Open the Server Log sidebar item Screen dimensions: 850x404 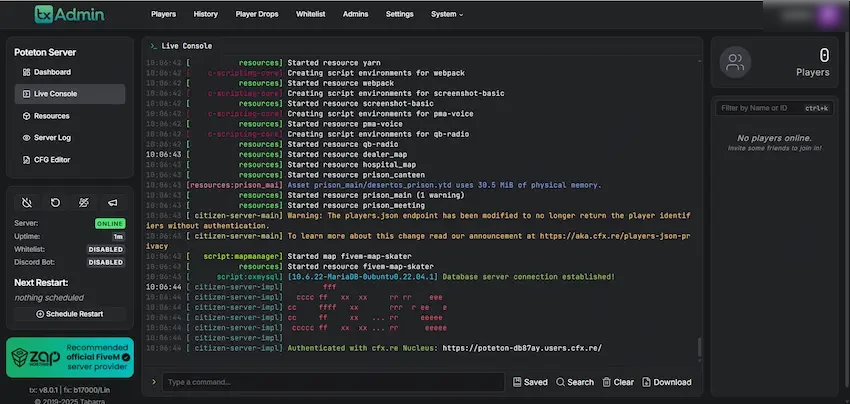click(x=69, y=138)
